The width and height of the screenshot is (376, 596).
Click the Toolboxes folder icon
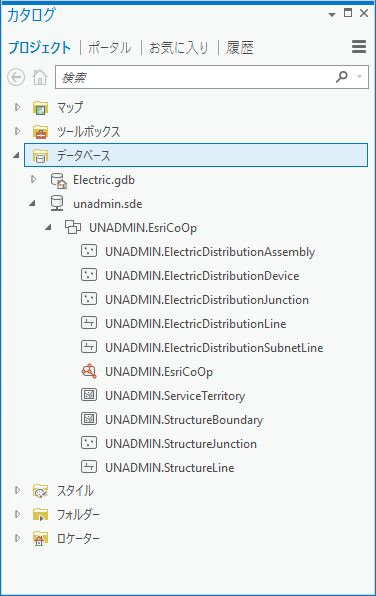click(40, 132)
